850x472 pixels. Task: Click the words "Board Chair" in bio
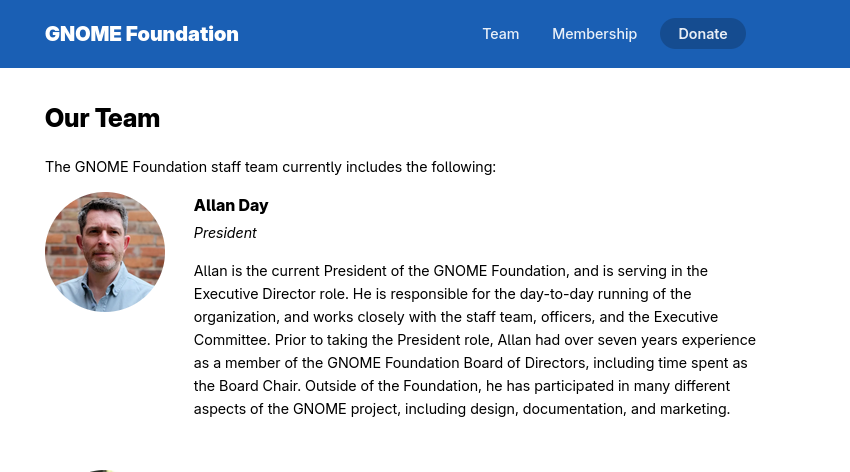(x=258, y=386)
